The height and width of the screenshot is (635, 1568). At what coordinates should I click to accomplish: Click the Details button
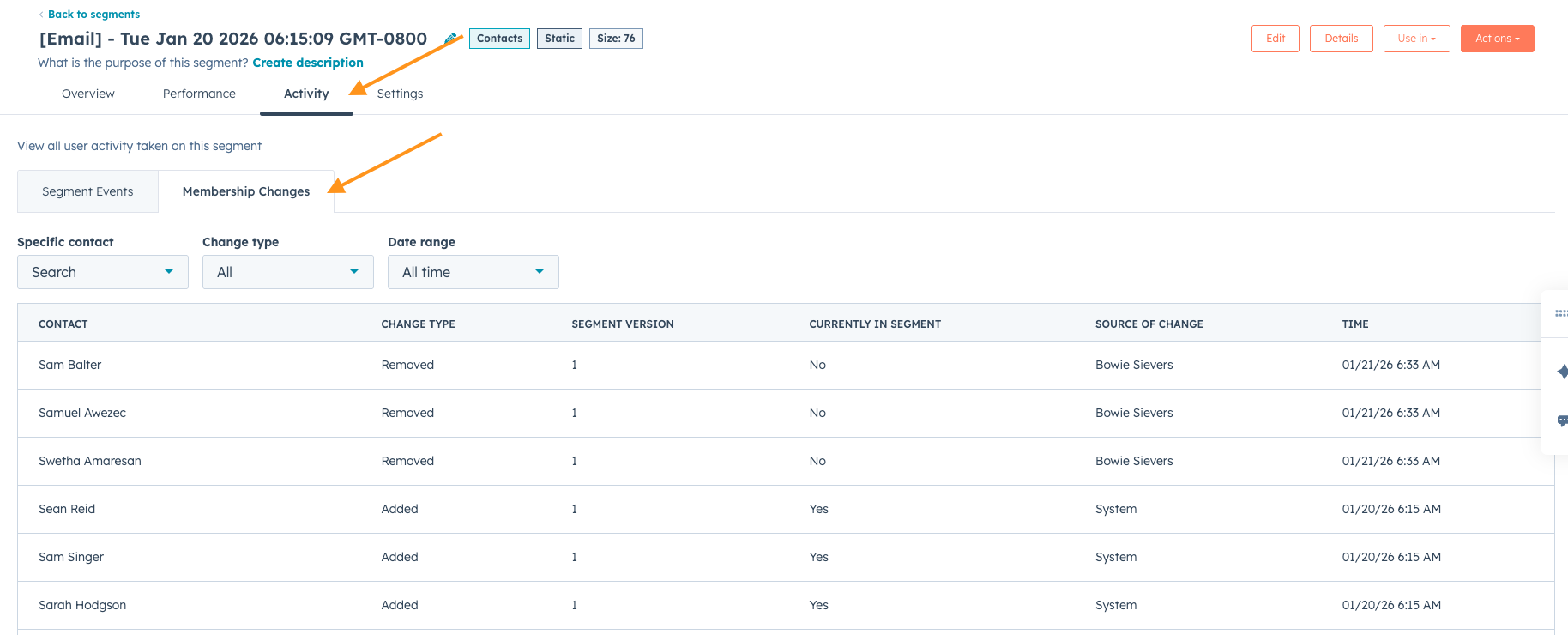[x=1341, y=39]
